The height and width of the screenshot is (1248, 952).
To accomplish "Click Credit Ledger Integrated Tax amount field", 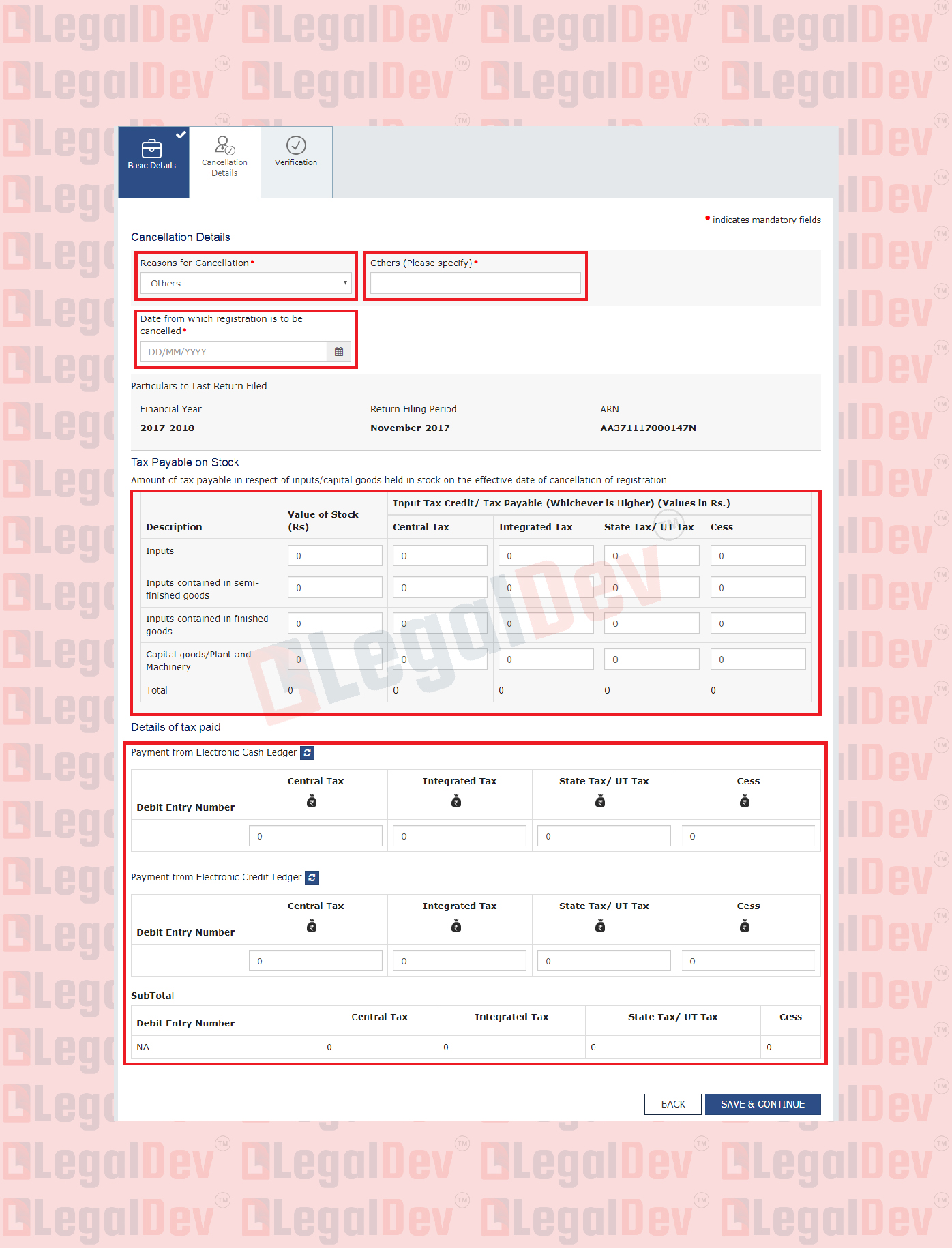I will [460, 961].
